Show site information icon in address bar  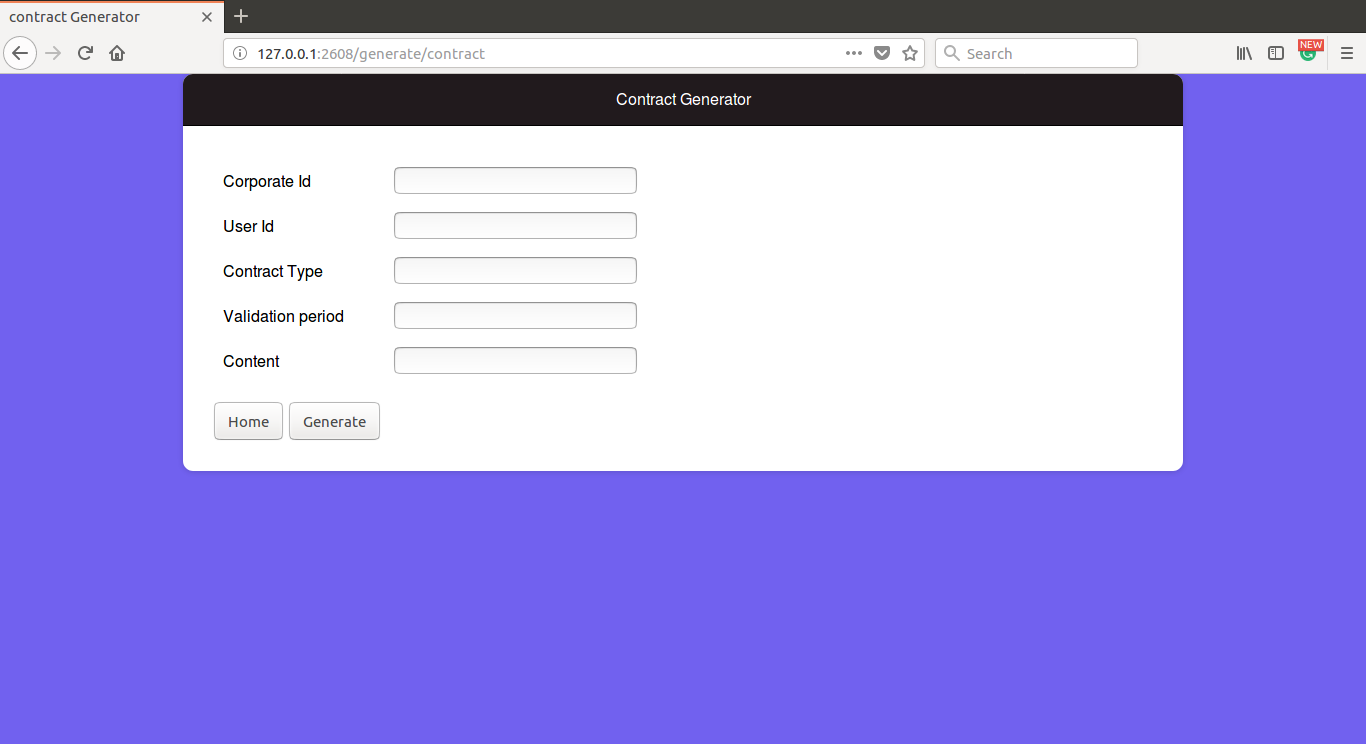pyautogui.click(x=240, y=53)
